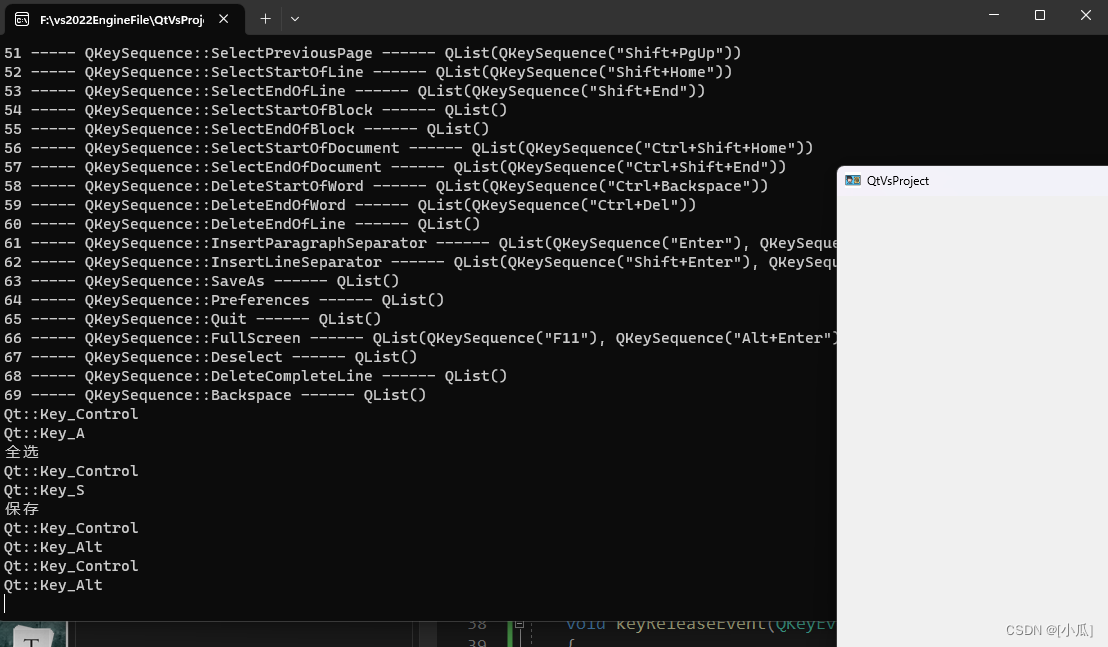Maximize the terminal window
Image resolution: width=1108 pixels, height=647 pixels.
(x=1039, y=15)
